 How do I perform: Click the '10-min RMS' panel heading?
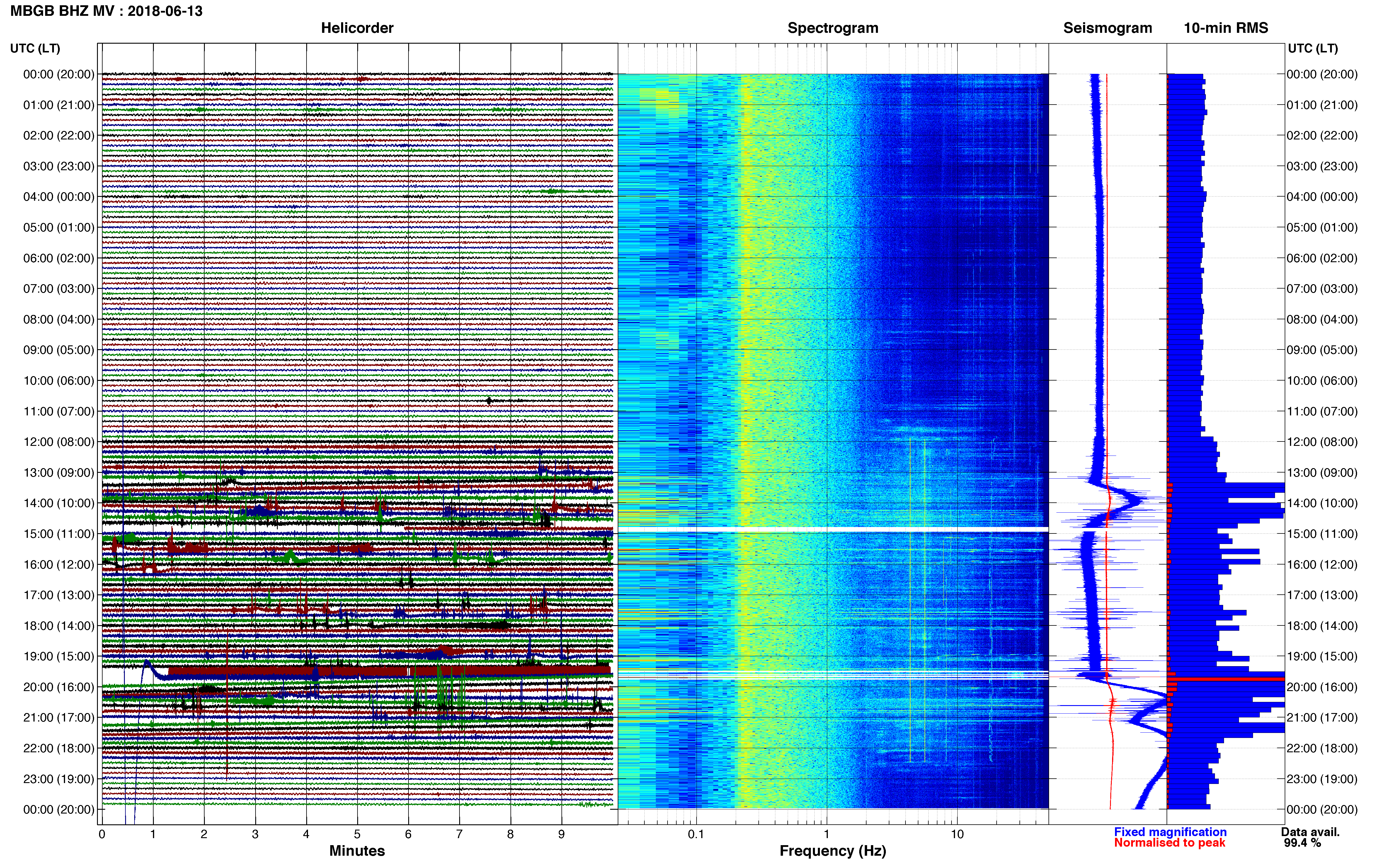pos(1226,28)
